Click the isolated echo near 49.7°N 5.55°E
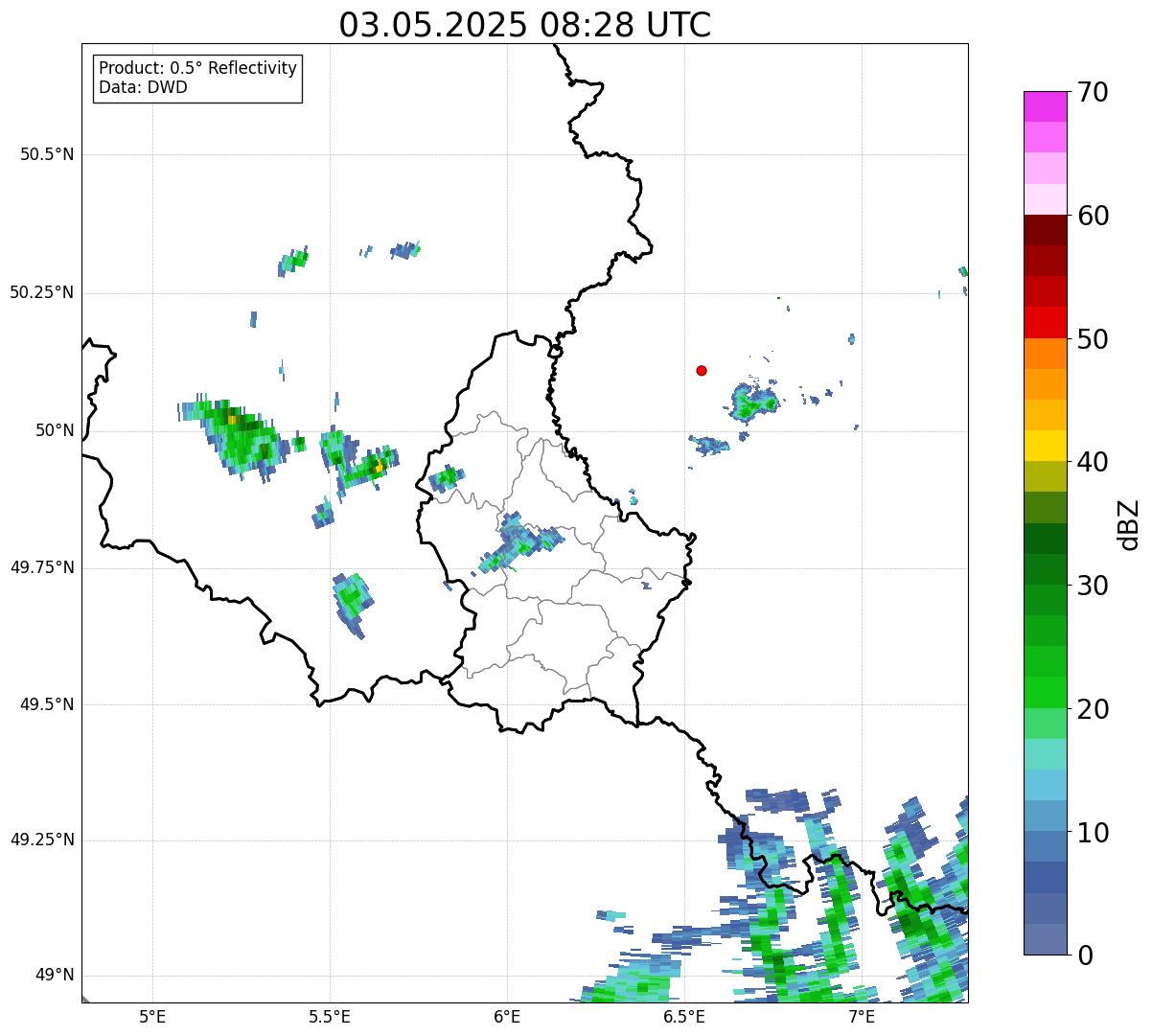This screenshot has height=1036, width=1152. tap(353, 606)
